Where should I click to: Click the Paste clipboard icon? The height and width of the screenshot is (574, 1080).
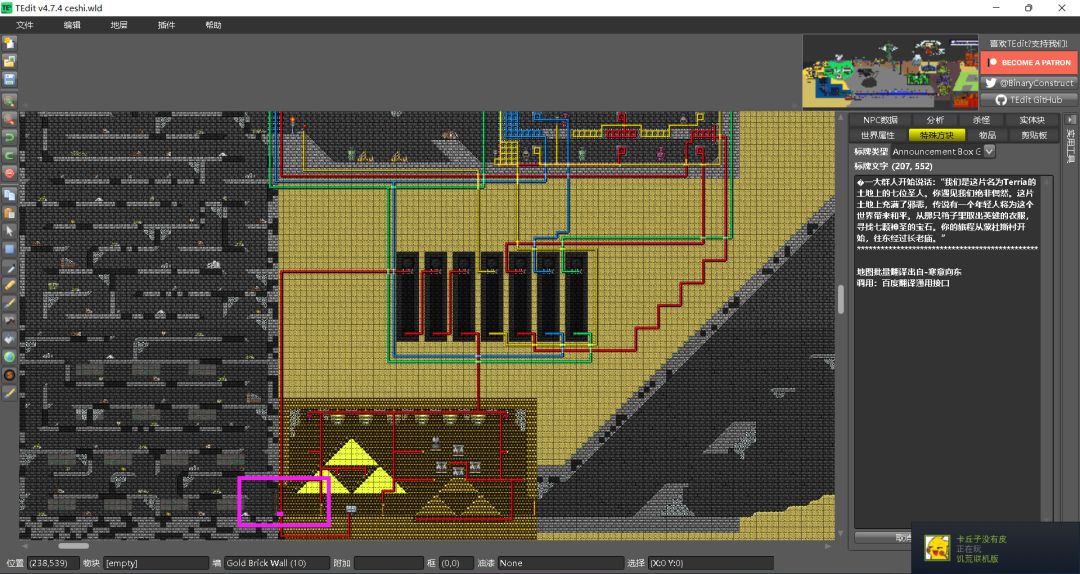9,213
